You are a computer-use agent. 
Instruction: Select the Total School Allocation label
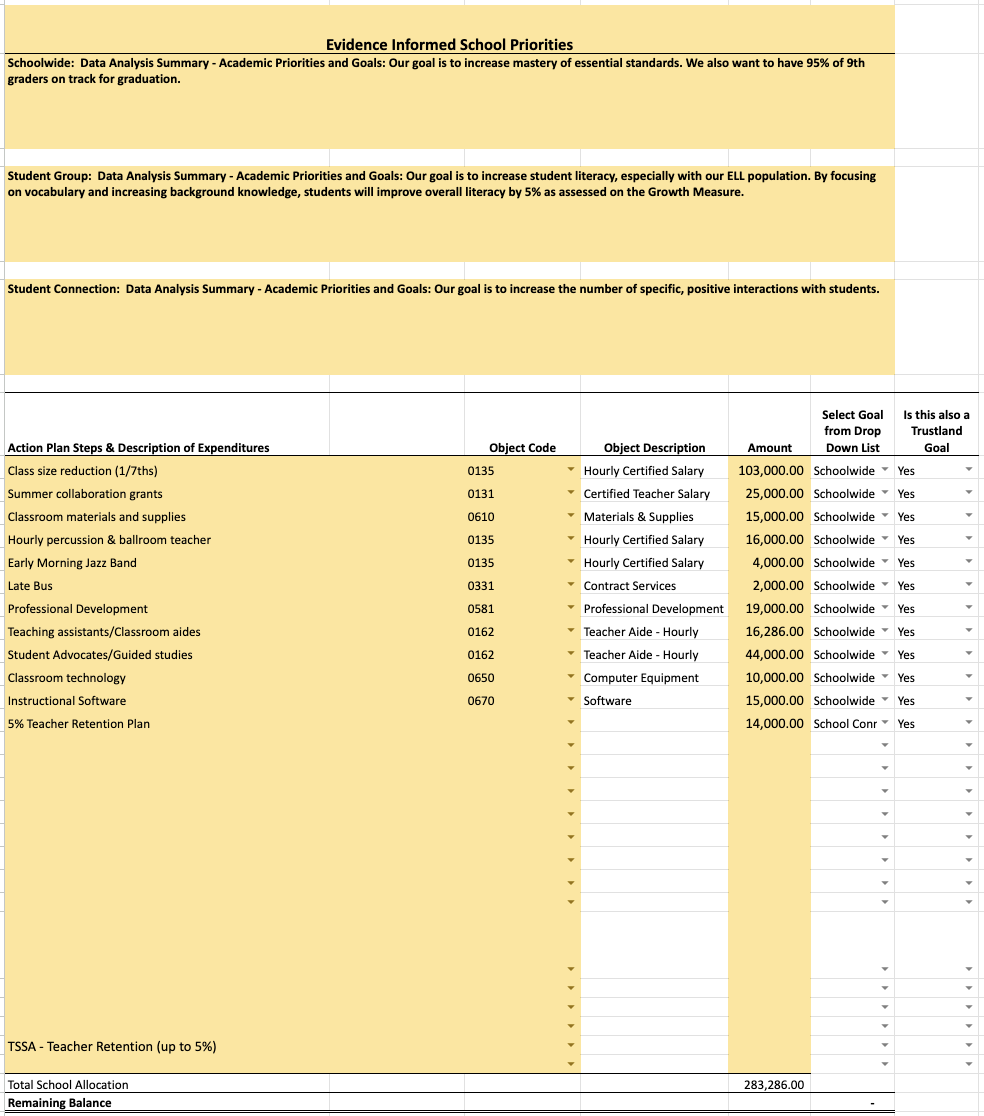(x=68, y=1085)
